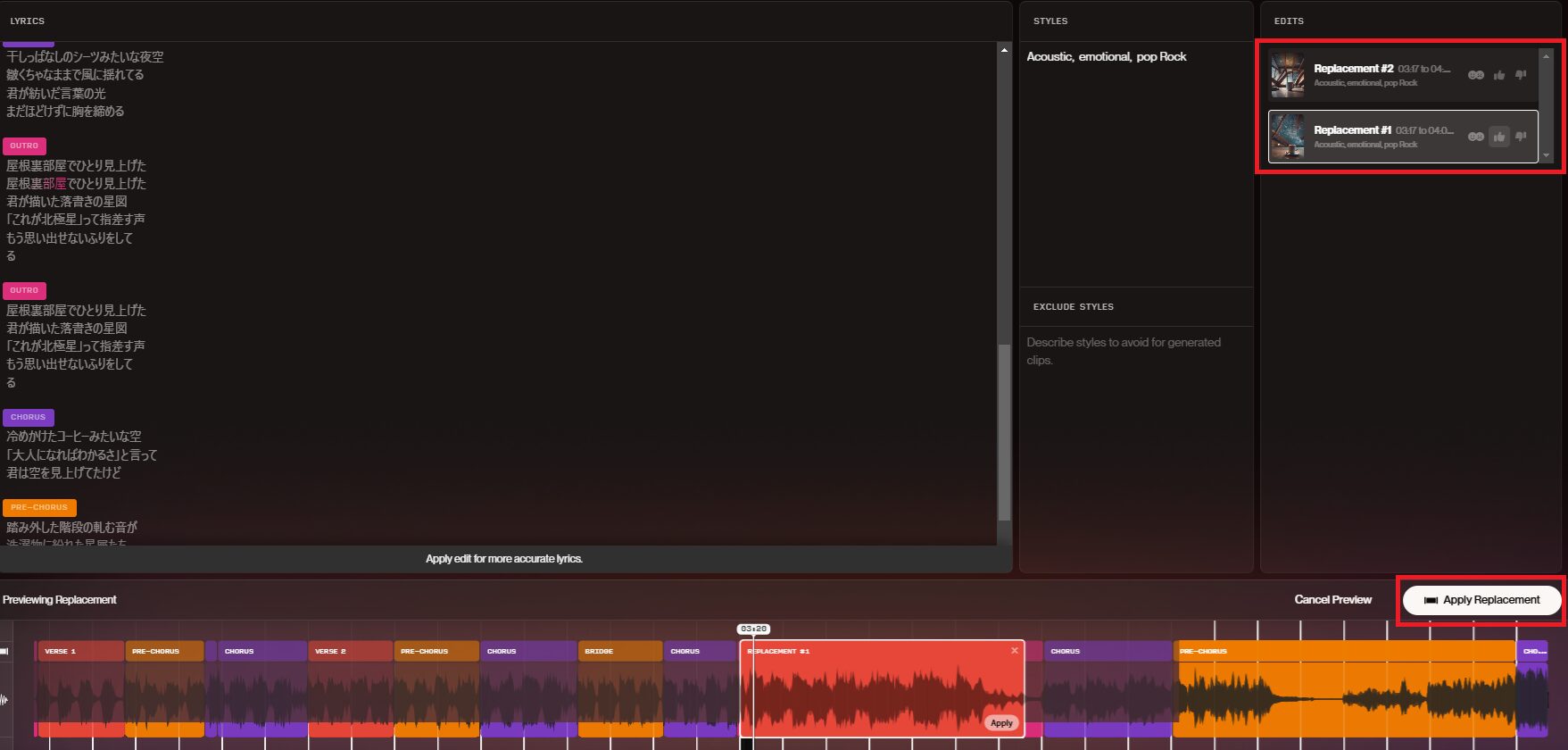The width and height of the screenshot is (1568, 750).
Task: Click thumbs up on Replacement #1
Action: [x=1499, y=137]
